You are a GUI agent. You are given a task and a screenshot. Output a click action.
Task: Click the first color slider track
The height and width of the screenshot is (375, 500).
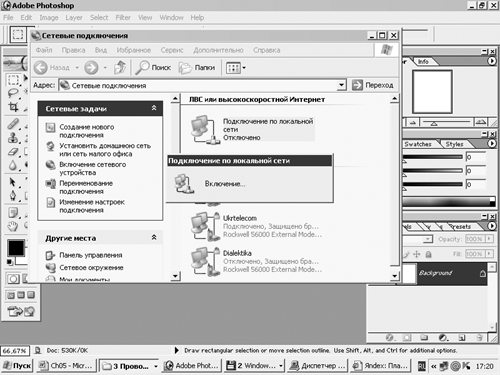tap(433, 157)
